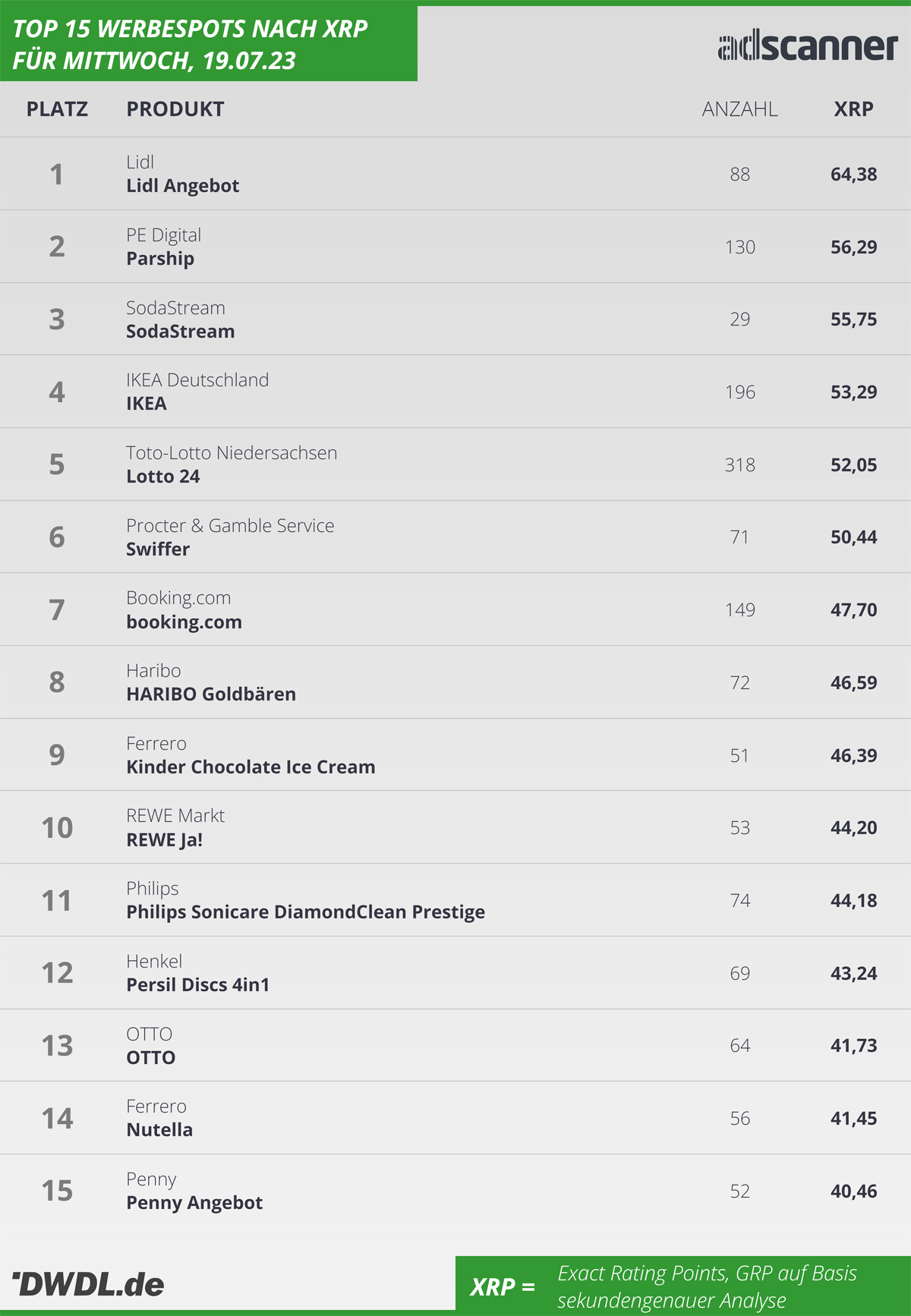Viewport: 911px width, 1316px height.
Task: Click the XRP column header
Action: pos(853,109)
